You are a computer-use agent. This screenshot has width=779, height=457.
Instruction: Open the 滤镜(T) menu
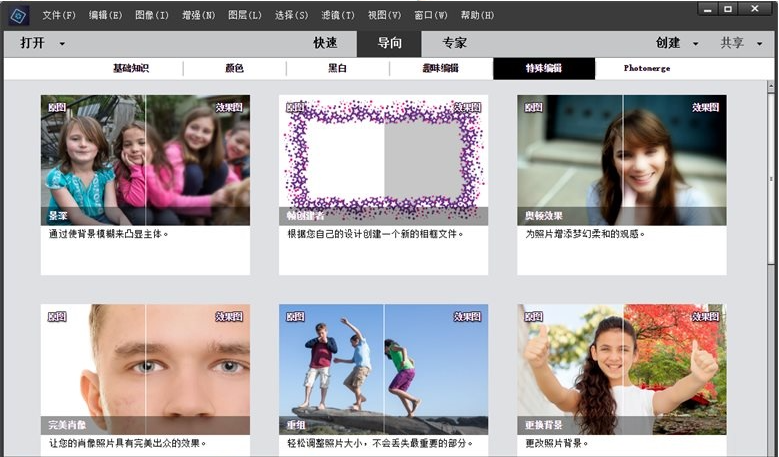point(338,15)
